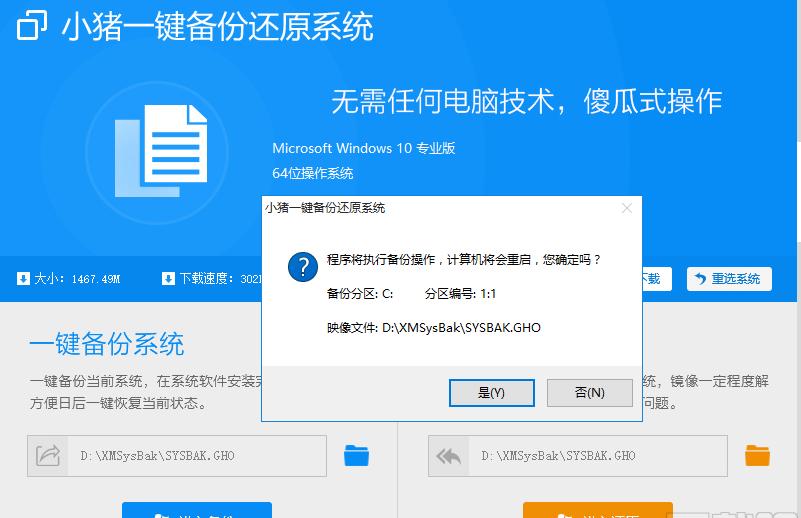Click the blue question mark icon
Screen dimensions: 801x518
302,267
